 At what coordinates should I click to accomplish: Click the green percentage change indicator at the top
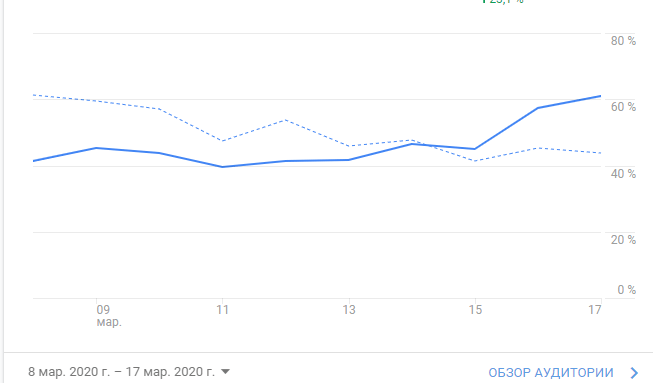[502, 2]
